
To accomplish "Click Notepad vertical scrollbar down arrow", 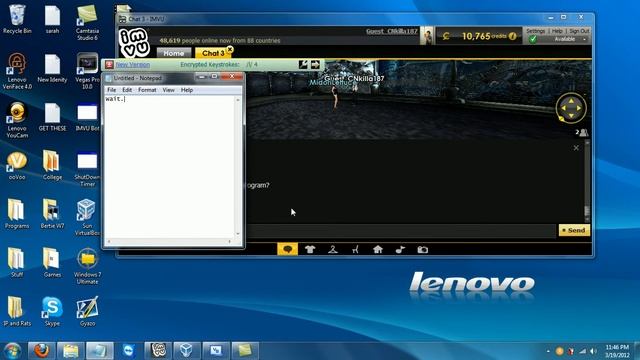I will 238,234.
